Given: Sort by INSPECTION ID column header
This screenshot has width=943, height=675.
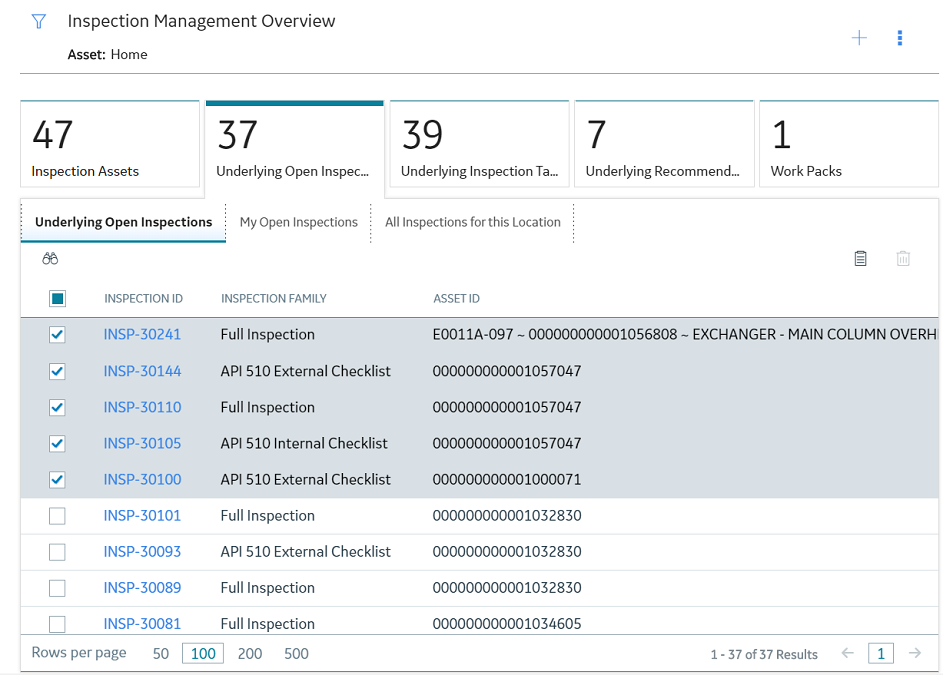Looking at the screenshot, I should pos(143,298).
